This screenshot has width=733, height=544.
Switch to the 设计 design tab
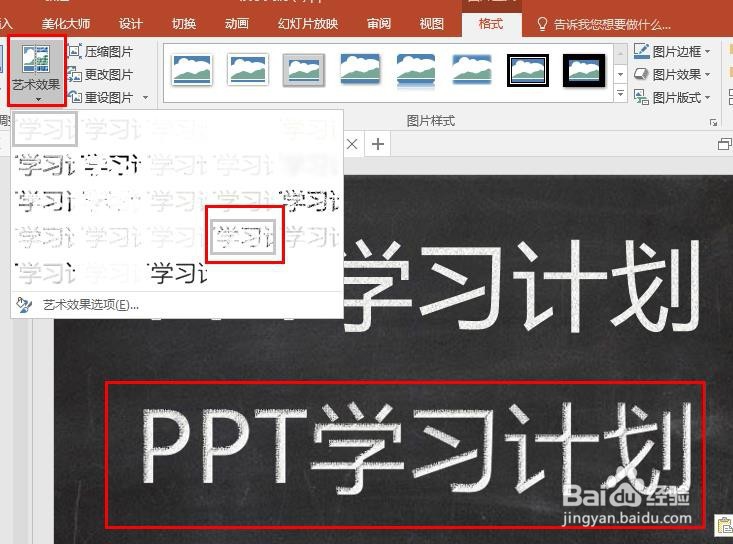coord(130,23)
